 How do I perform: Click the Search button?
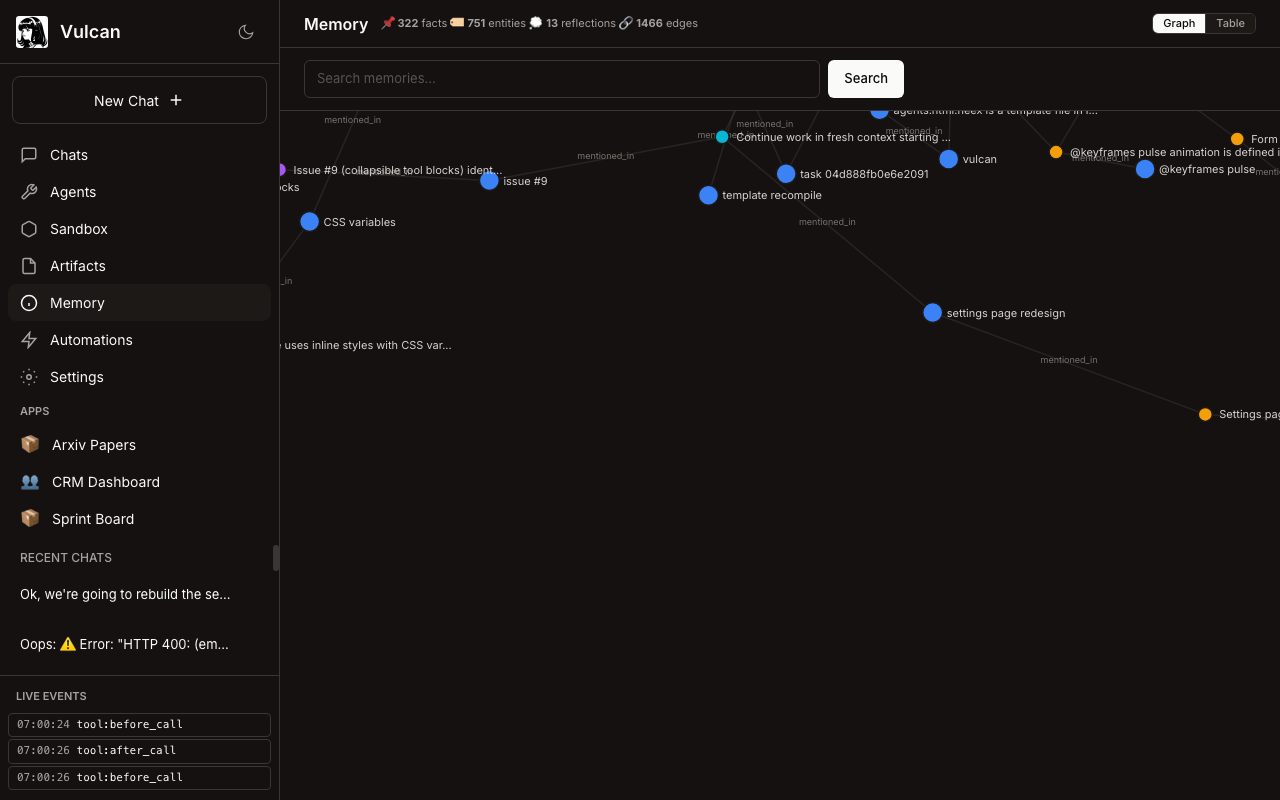[x=865, y=79]
